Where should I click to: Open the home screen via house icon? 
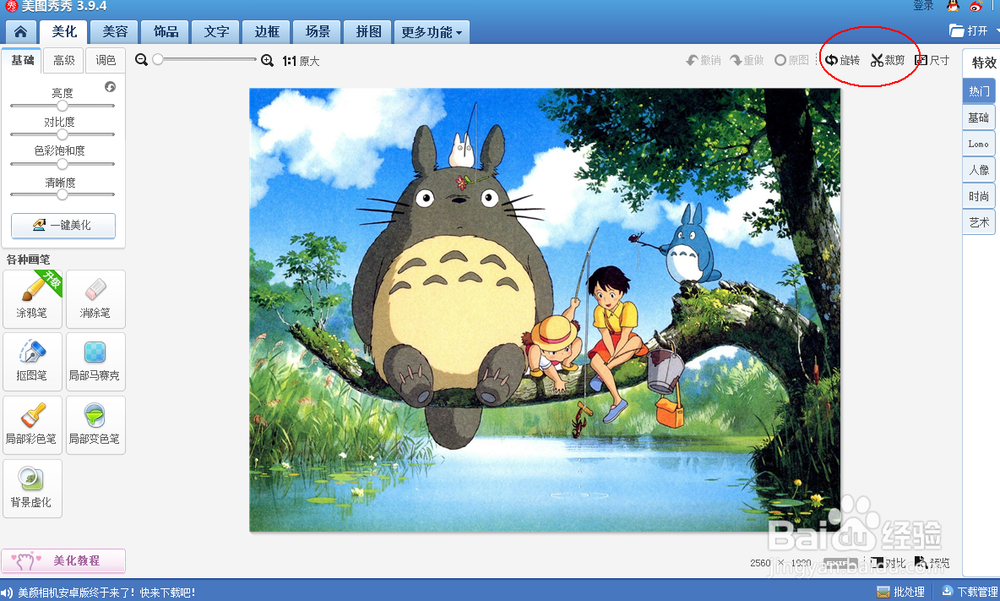[20, 32]
